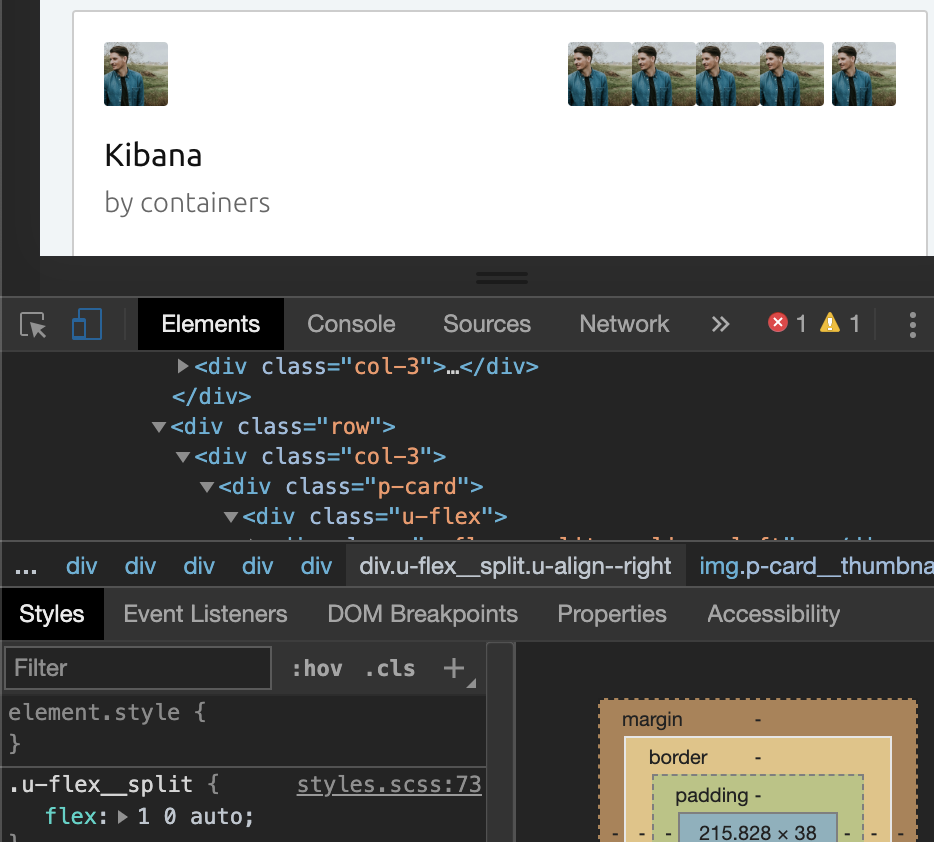This screenshot has height=842, width=934.
Task: Click inside the styles Filter field
Action: point(137,668)
